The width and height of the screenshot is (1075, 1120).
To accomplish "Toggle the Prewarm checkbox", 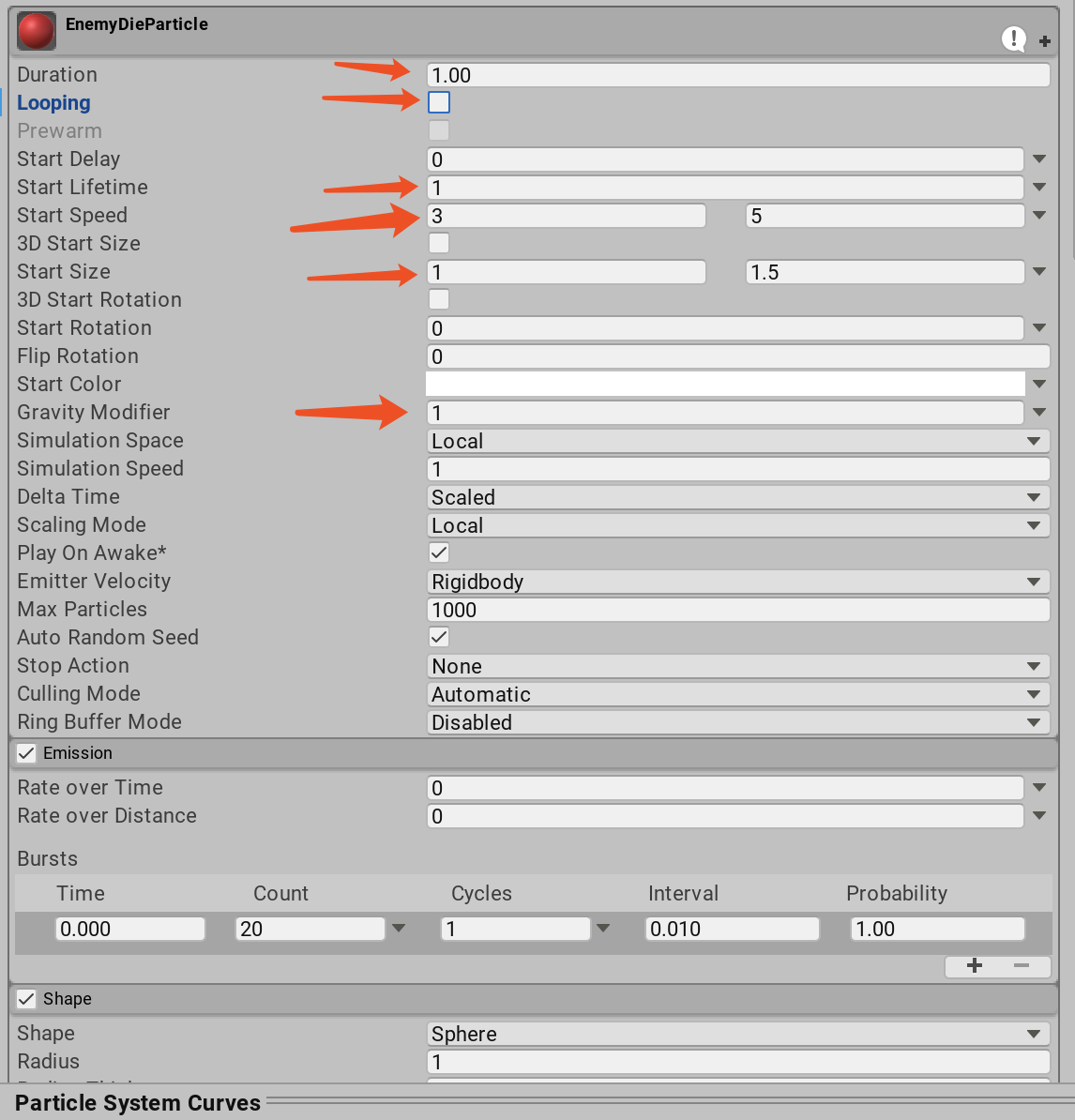I will pyautogui.click(x=439, y=130).
